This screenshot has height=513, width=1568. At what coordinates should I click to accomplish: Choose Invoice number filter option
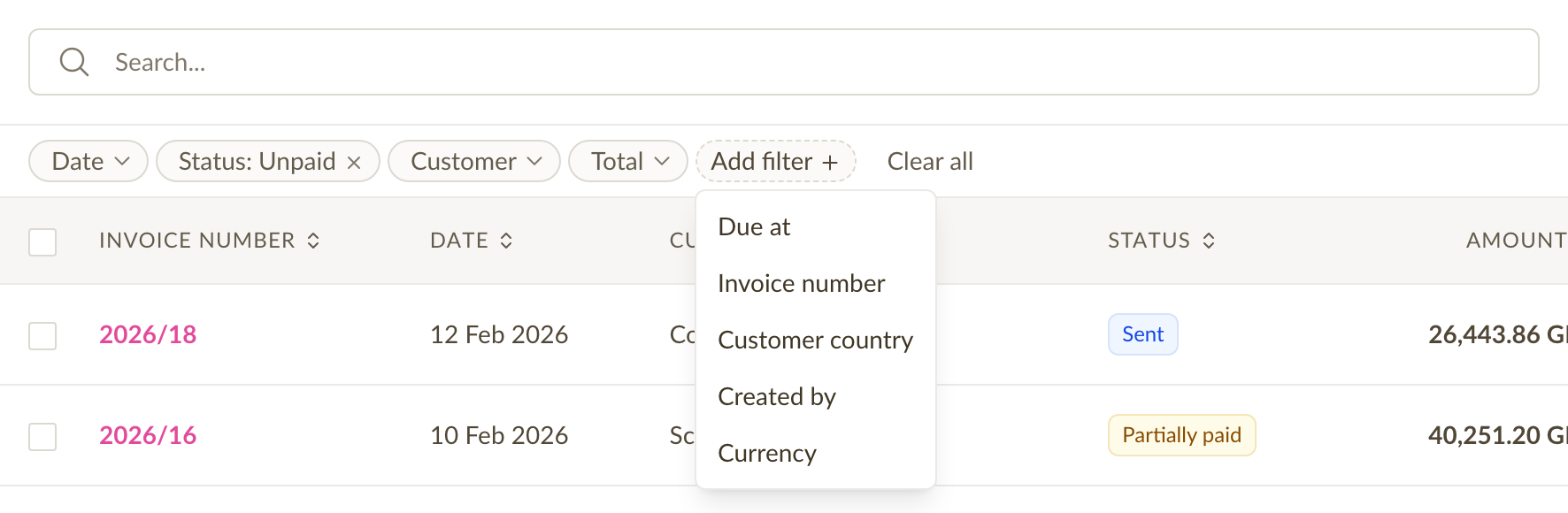pyautogui.click(x=816, y=283)
